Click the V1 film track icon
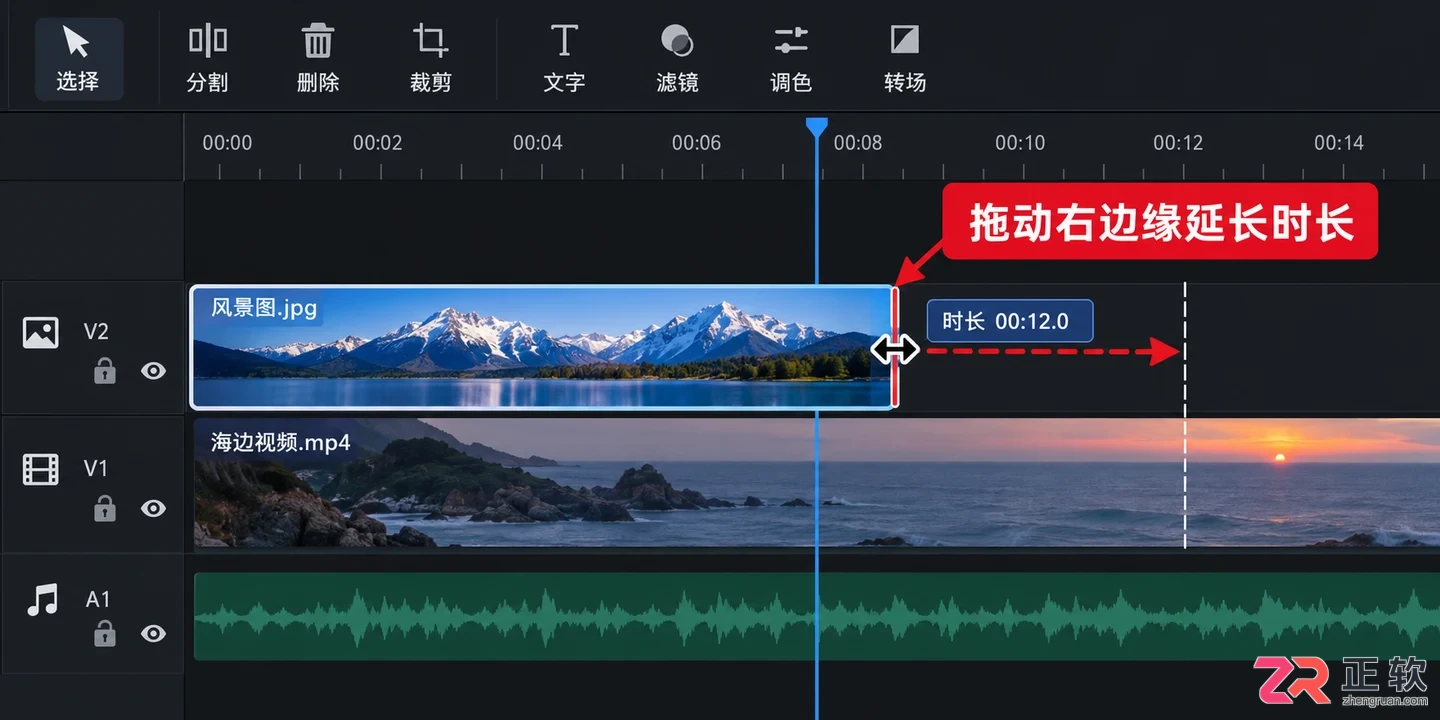The image size is (1440, 720). pos(41,468)
